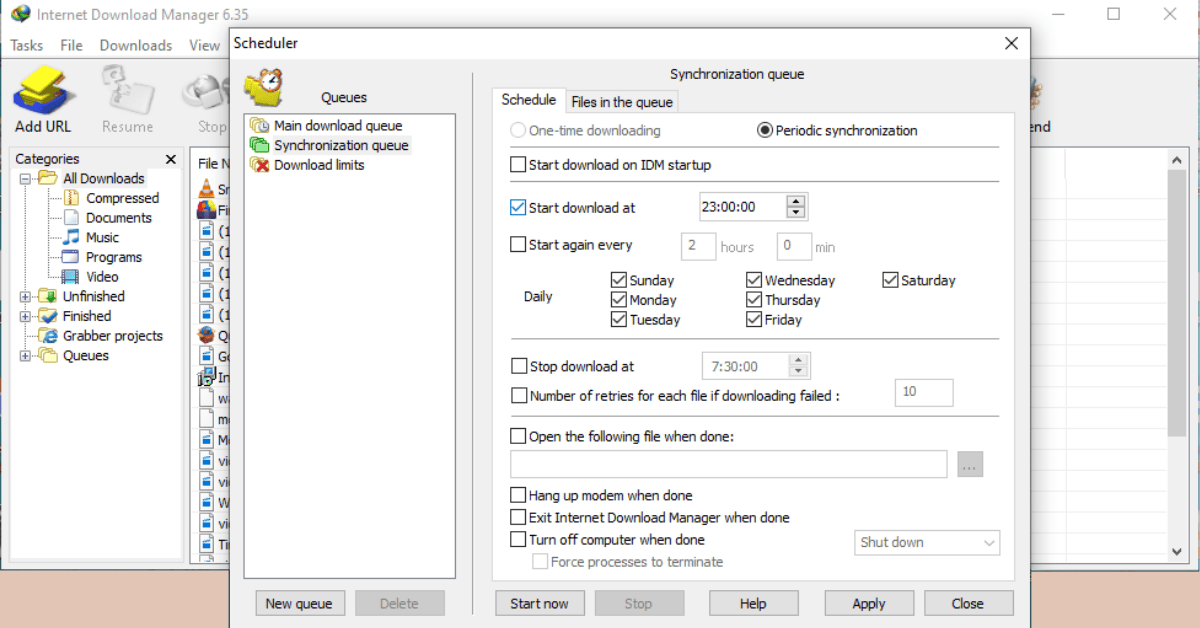Open the Grabber projects category
Viewport: 1200px width, 628px height.
[x=112, y=336]
